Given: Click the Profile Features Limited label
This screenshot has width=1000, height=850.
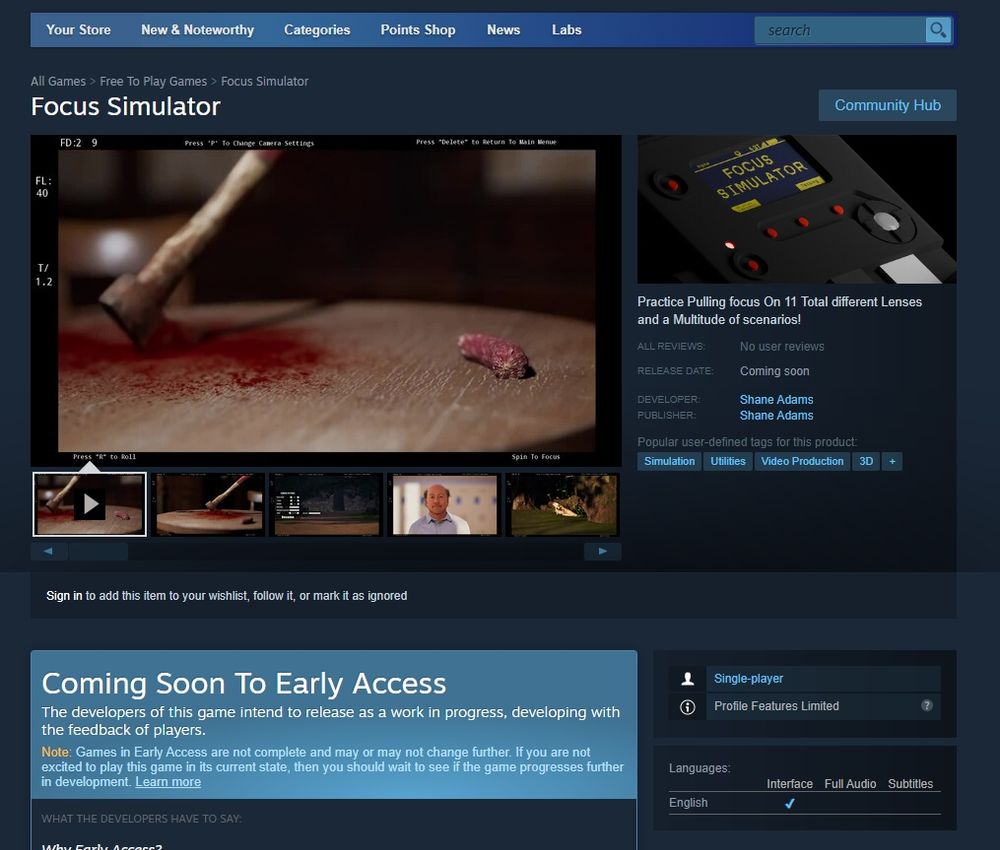Looking at the screenshot, I should pyautogui.click(x=776, y=706).
